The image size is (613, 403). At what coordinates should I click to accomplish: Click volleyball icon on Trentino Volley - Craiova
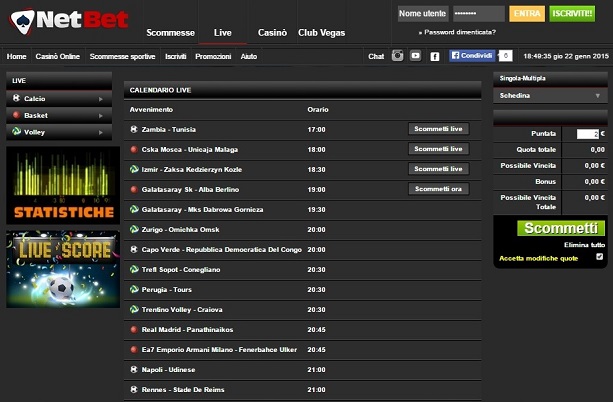click(134, 309)
